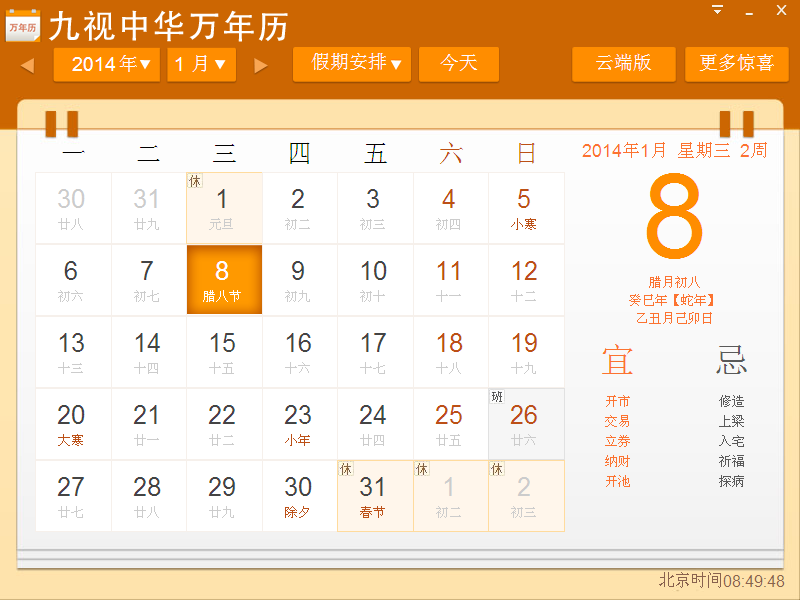Select January 15 十五 date
The width and height of the screenshot is (800, 600).
224,352
